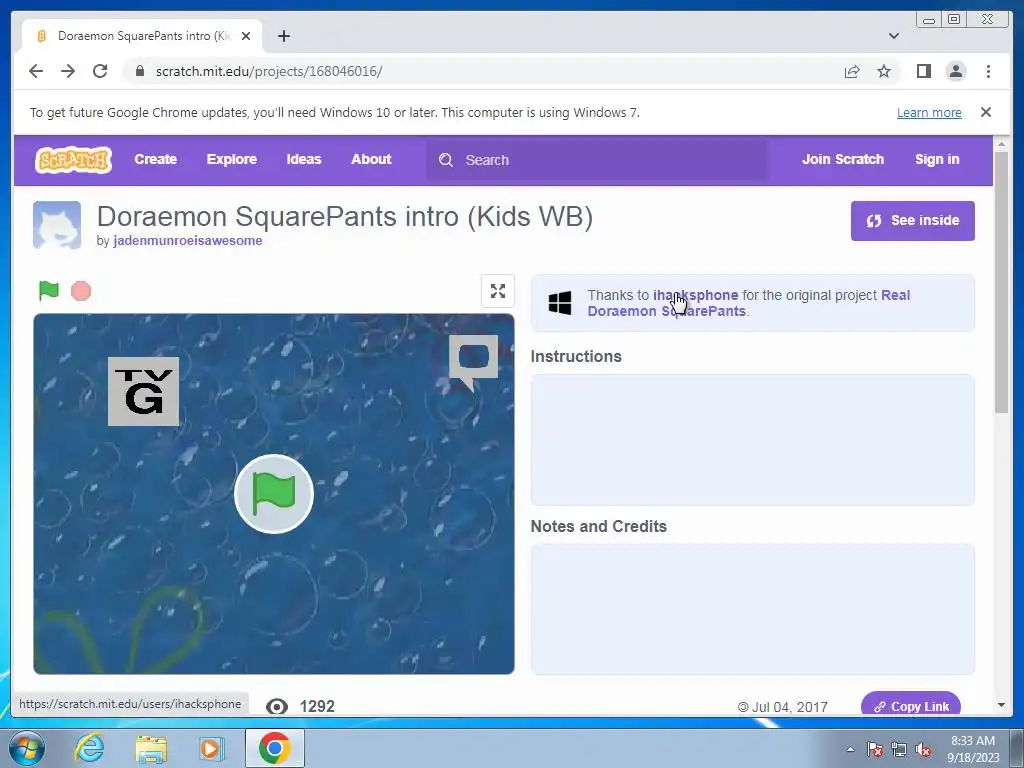The image size is (1024, 768).
Task: Open ihacksphone user link
Action: pyautogui.click(x=696, y=295)
